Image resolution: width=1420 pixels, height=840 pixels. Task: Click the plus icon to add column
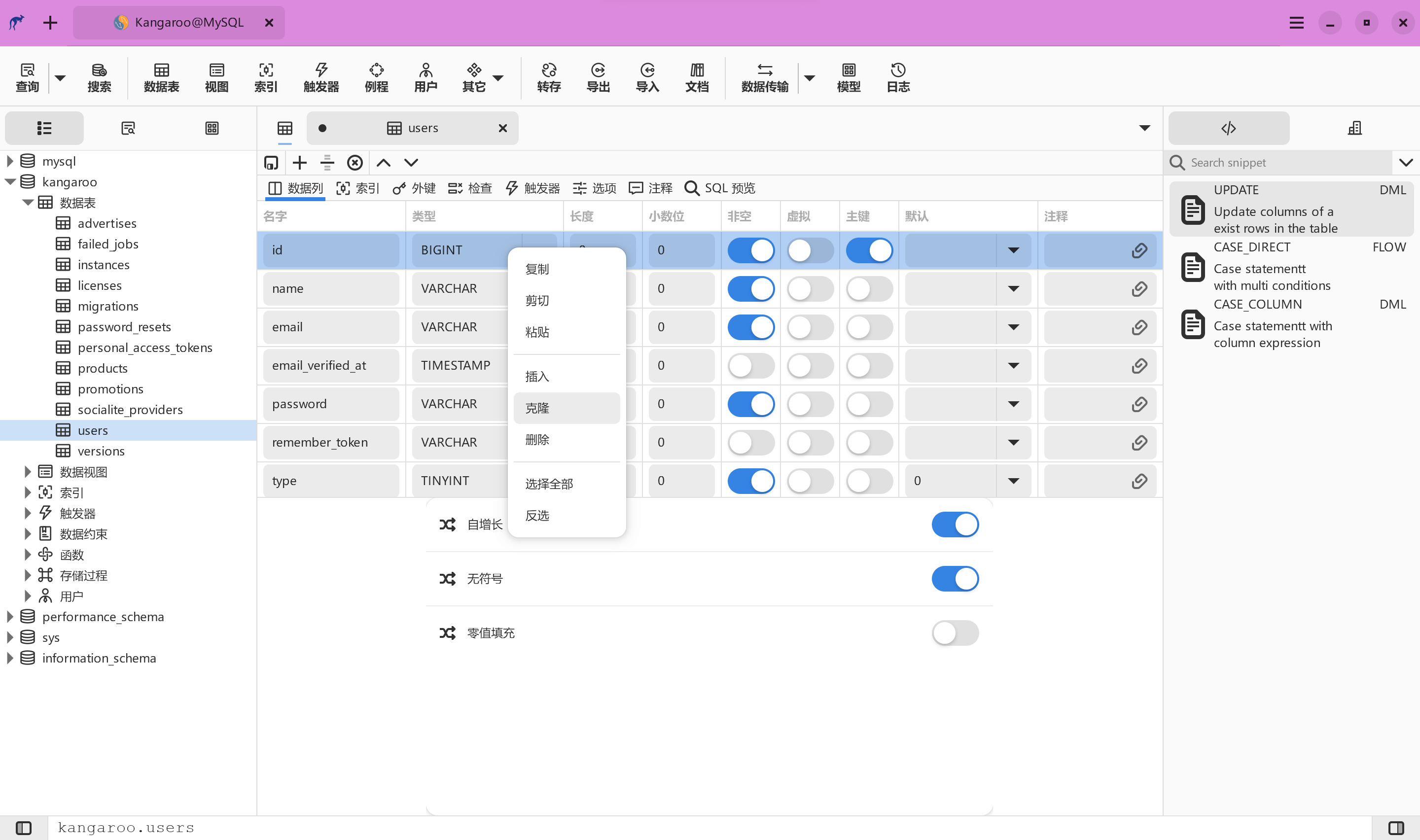pyautogui.click(x=299, y=163)
